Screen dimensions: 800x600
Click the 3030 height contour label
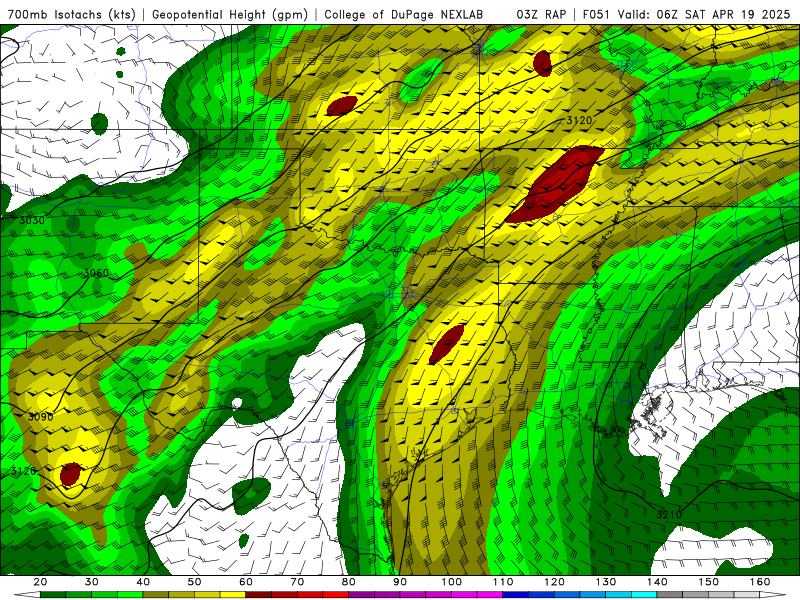(32, 220)
